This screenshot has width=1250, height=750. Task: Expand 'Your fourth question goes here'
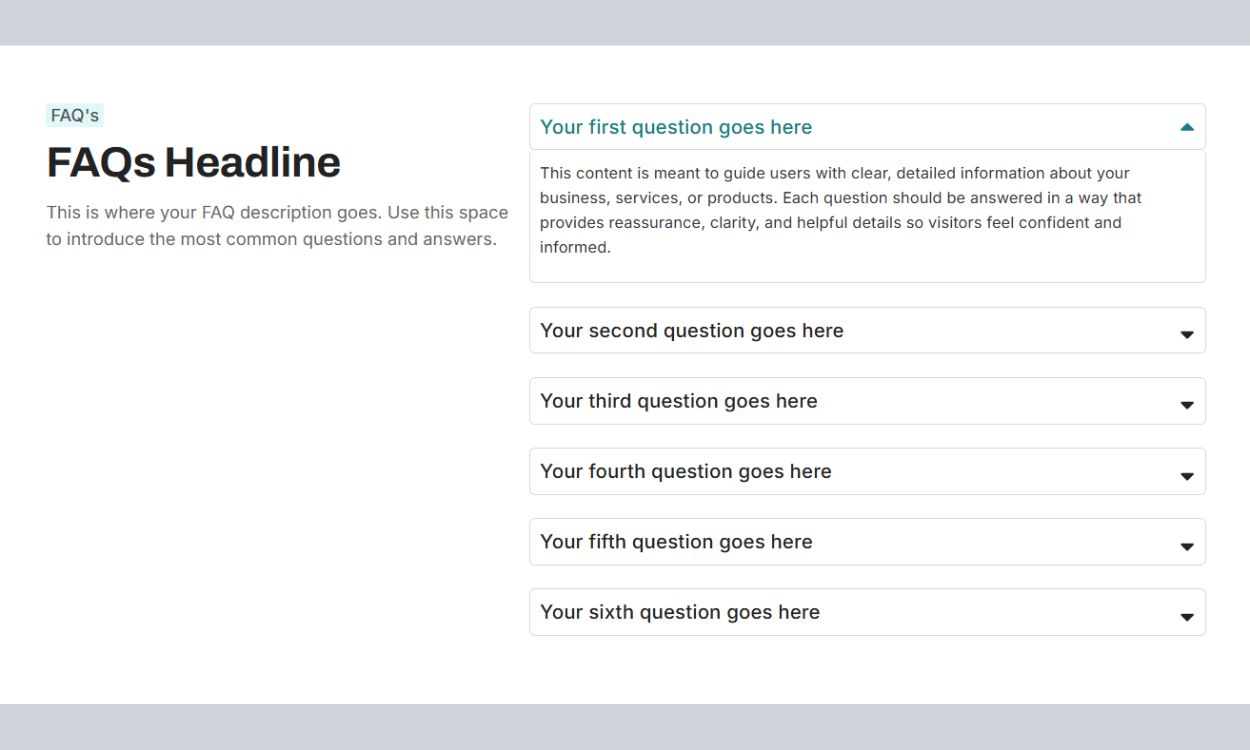pos(686,472)
